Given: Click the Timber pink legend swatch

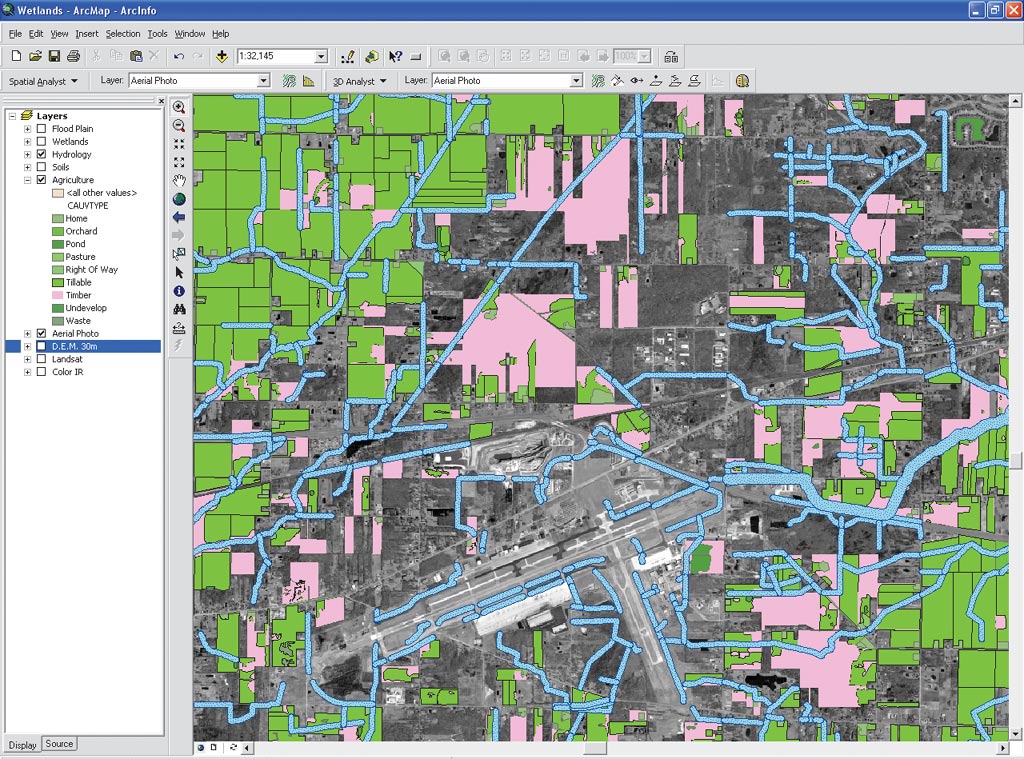Looking at the screenshot, I should (57, 295).
